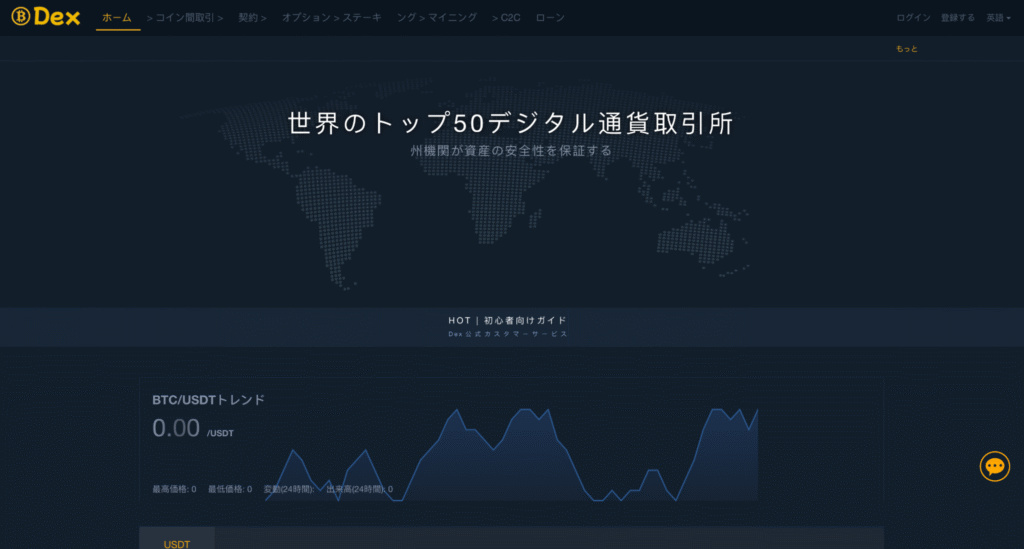Open the ローン page

[550, 18]
